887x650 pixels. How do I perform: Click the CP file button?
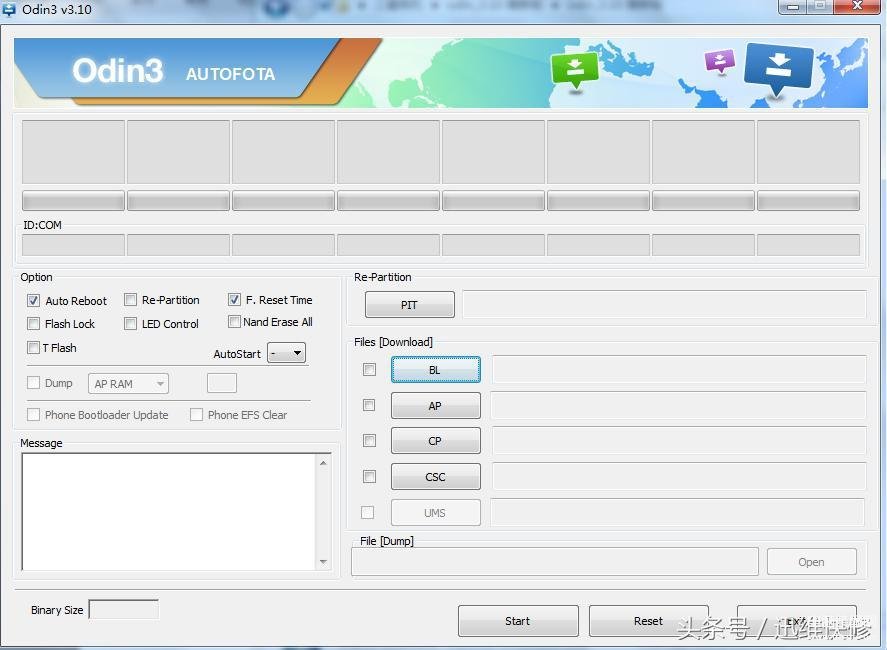tap(436, 441)
